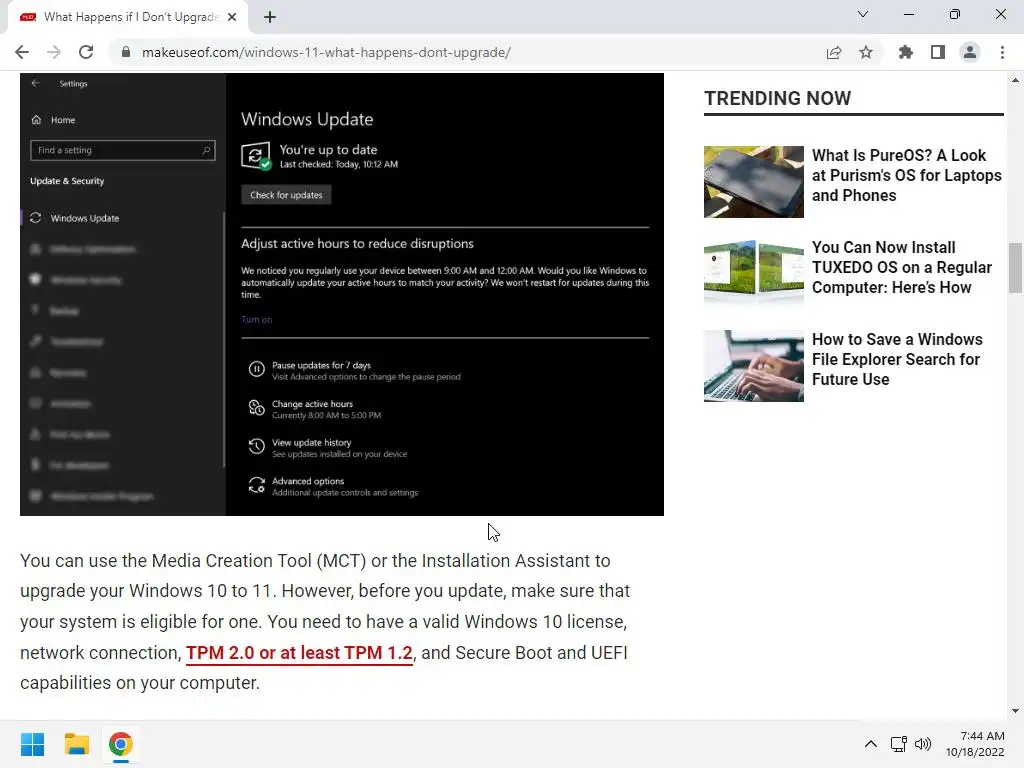The image size is (1024, 768).
Task: Open the tab search dropdown
Action: (863, 14)
